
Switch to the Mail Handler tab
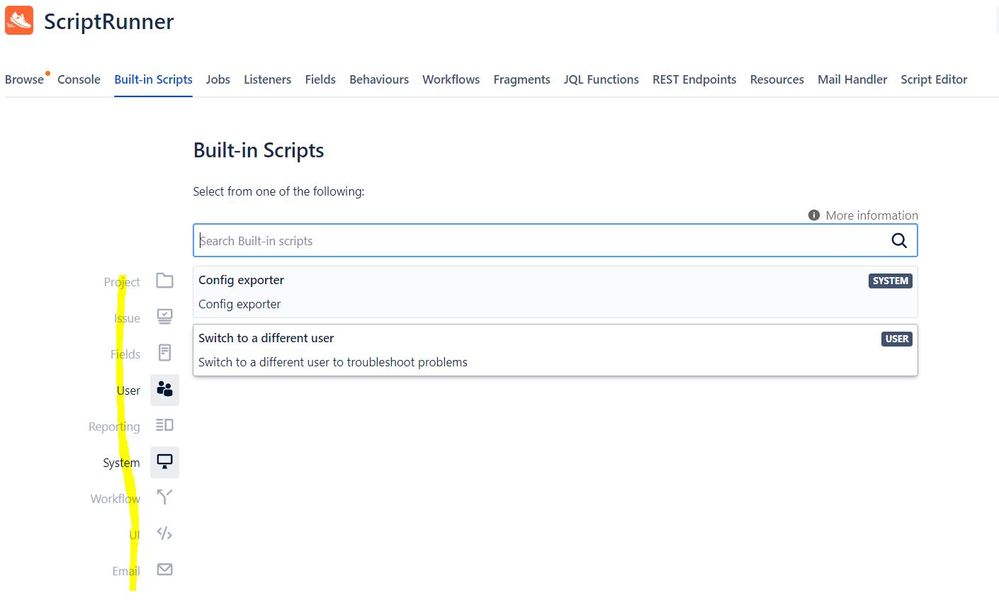tap(852, 80)
